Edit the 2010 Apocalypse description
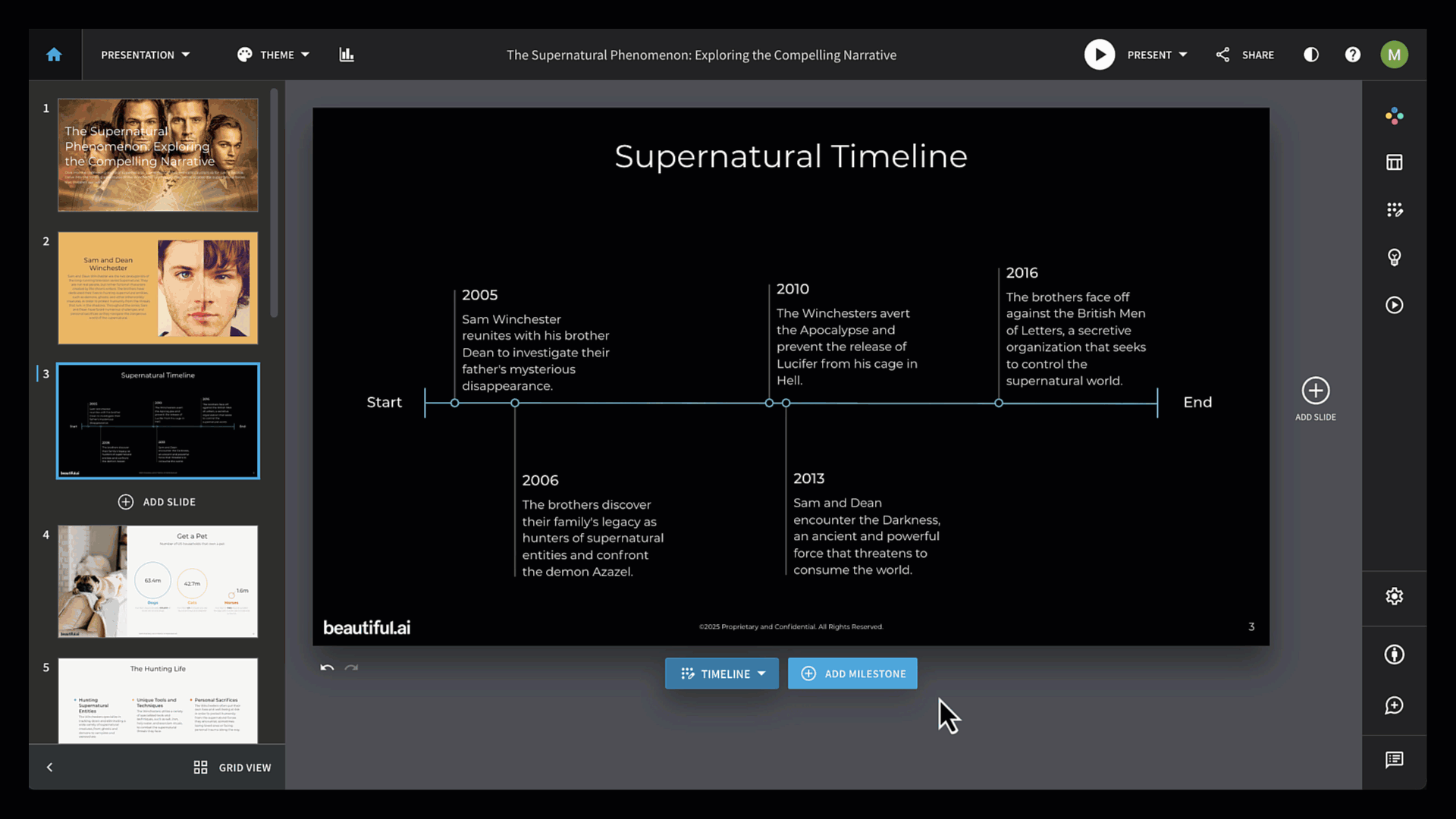The width and height of the screenshot is (1456, 819). coord(847,347)
